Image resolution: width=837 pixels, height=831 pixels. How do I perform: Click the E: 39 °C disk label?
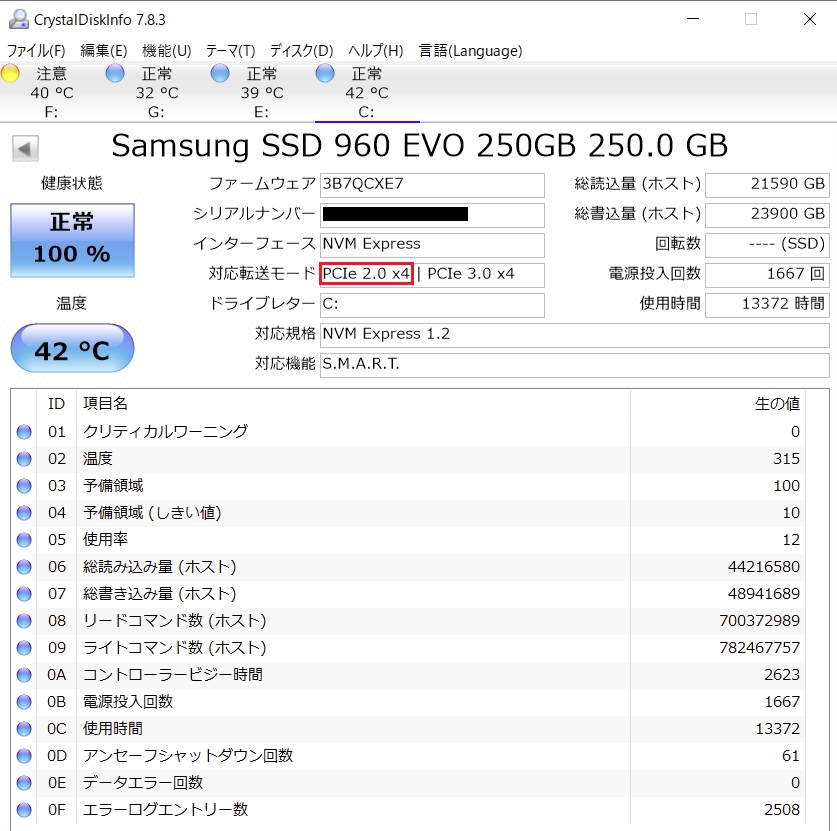(262, 93)
